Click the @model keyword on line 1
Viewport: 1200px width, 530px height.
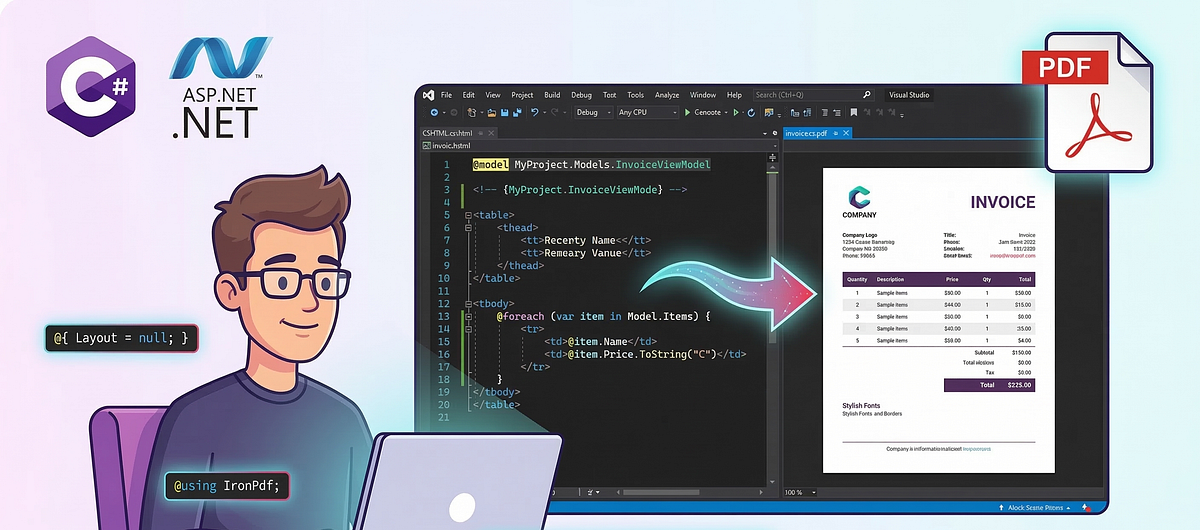[490, 164]
